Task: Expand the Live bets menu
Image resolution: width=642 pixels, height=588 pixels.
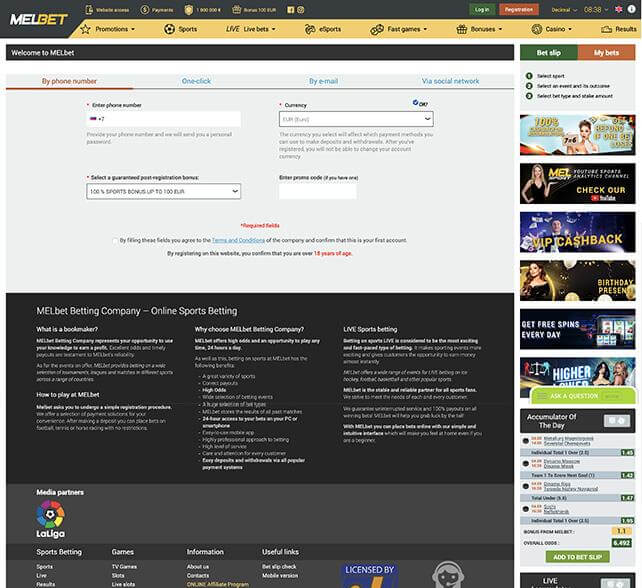Action: coord(251,29)
